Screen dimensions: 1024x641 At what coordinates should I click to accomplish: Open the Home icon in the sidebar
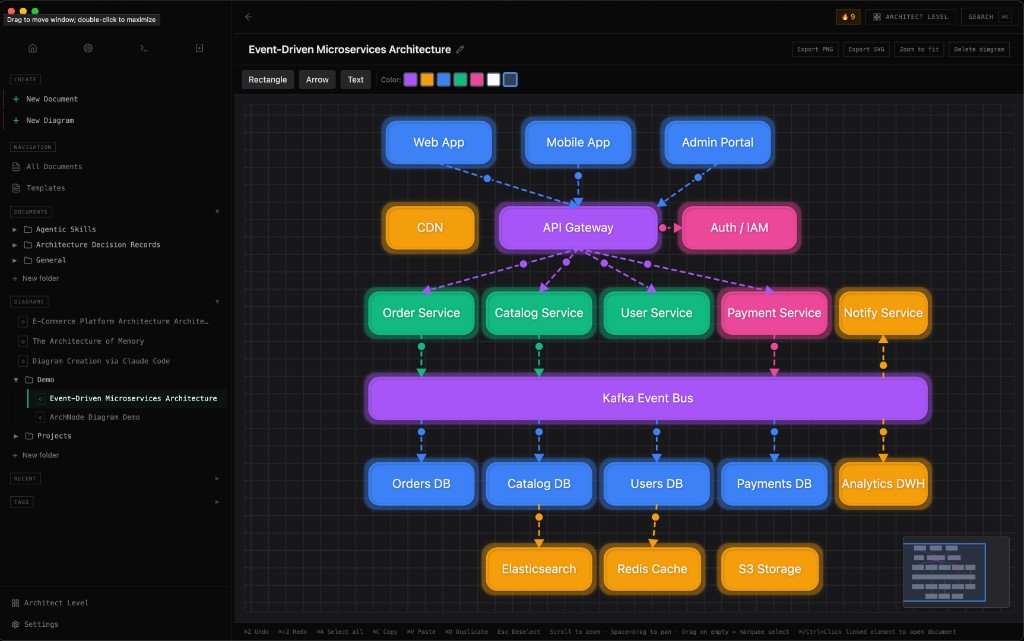[33, 48]
